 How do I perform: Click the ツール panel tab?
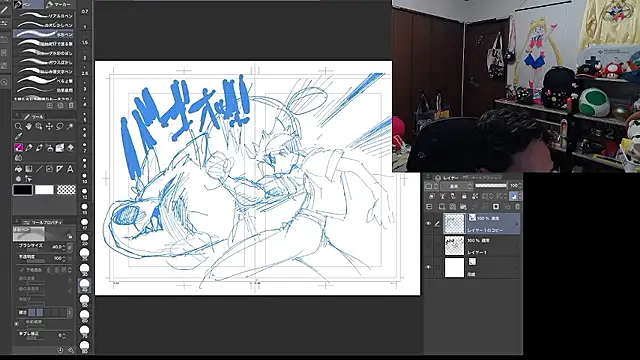[x=34, y=116]
